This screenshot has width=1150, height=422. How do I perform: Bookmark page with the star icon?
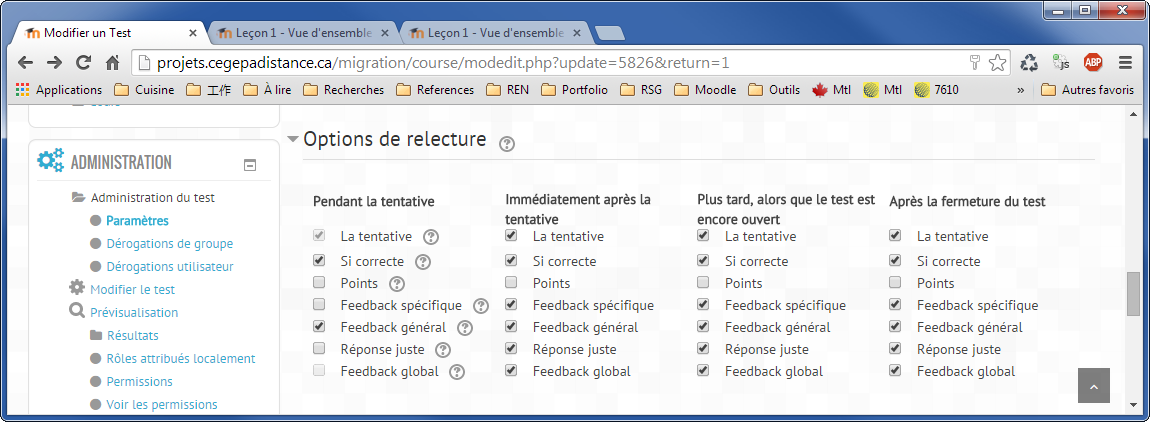997,62
